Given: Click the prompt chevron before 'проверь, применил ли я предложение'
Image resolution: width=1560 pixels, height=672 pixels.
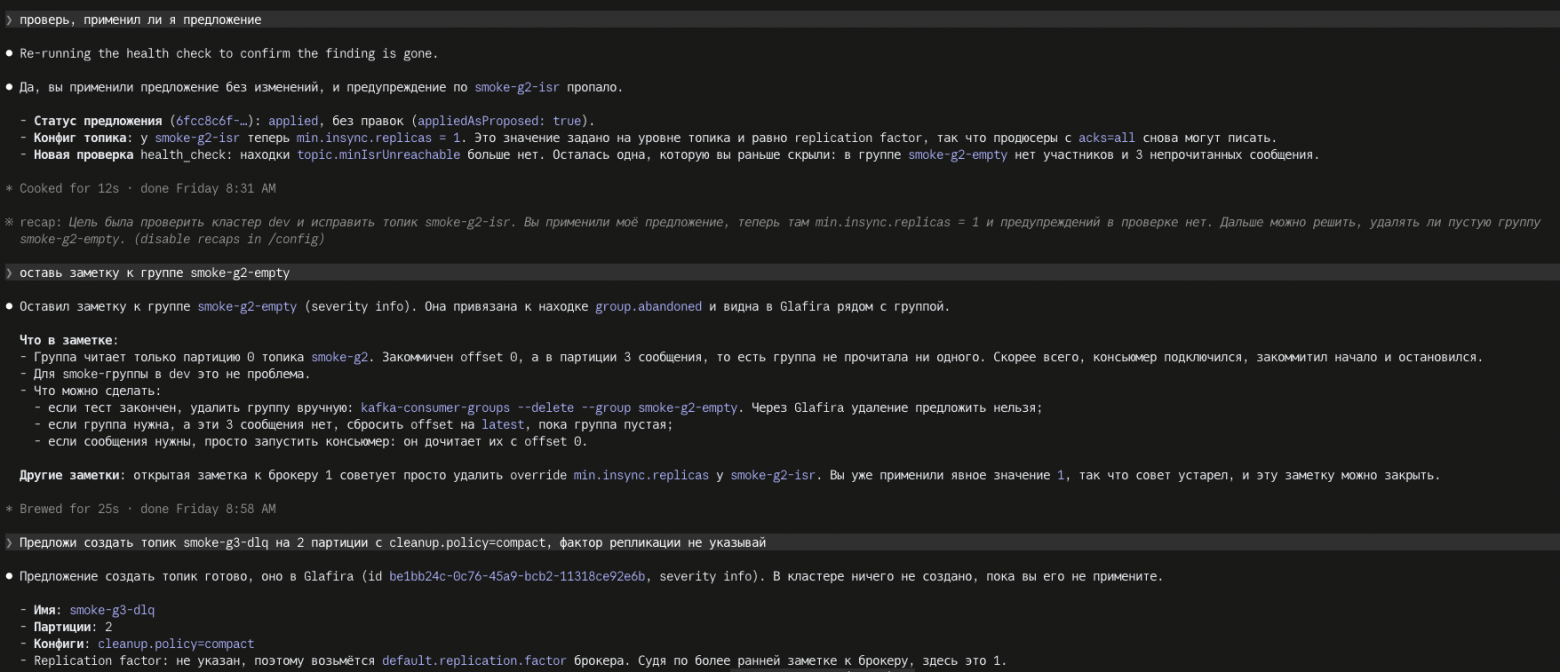Looking at the screenshot, I should (x=9, y=19).
